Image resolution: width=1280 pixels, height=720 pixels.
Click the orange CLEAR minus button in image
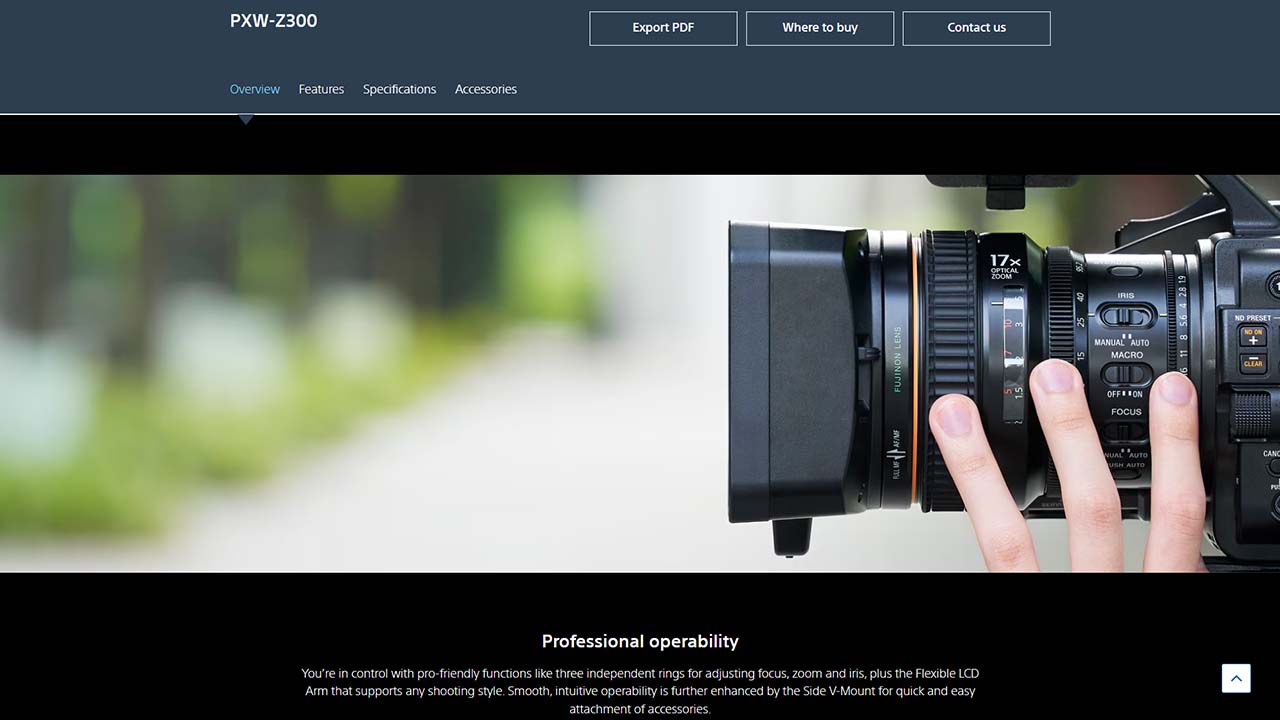point(1253,361)
